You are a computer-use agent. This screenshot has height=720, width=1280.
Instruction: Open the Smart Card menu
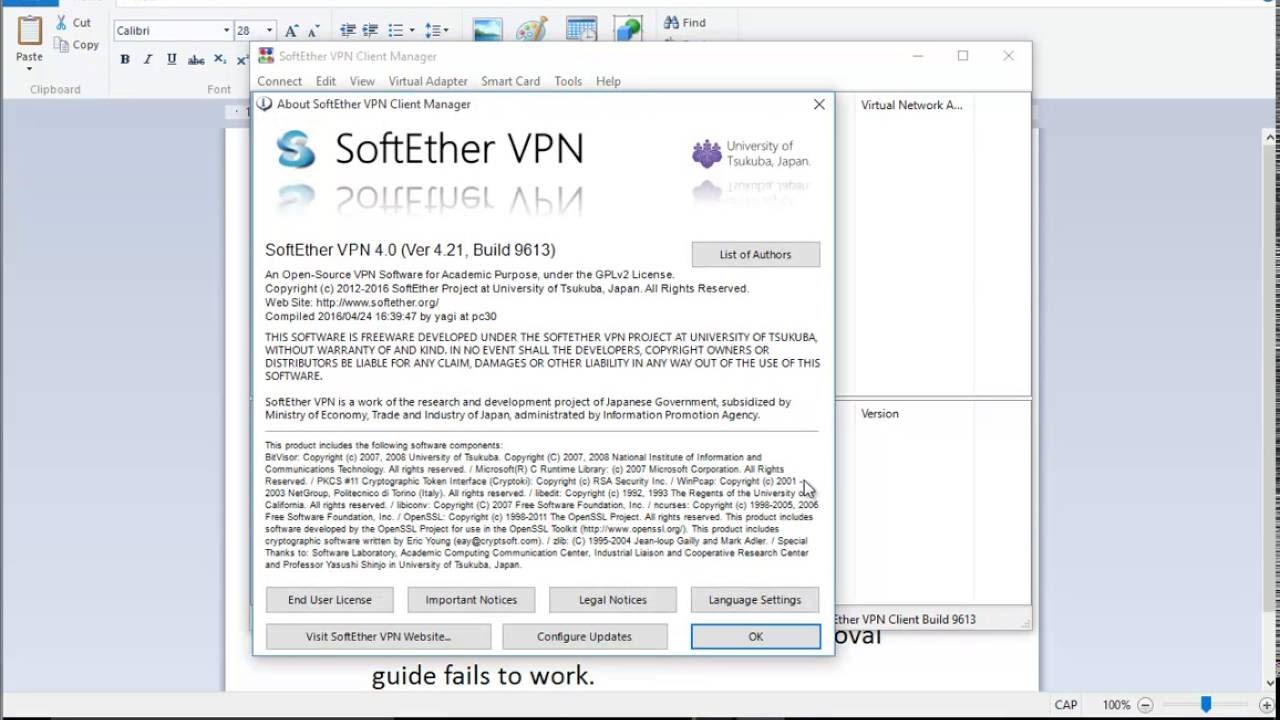(510, 81)
